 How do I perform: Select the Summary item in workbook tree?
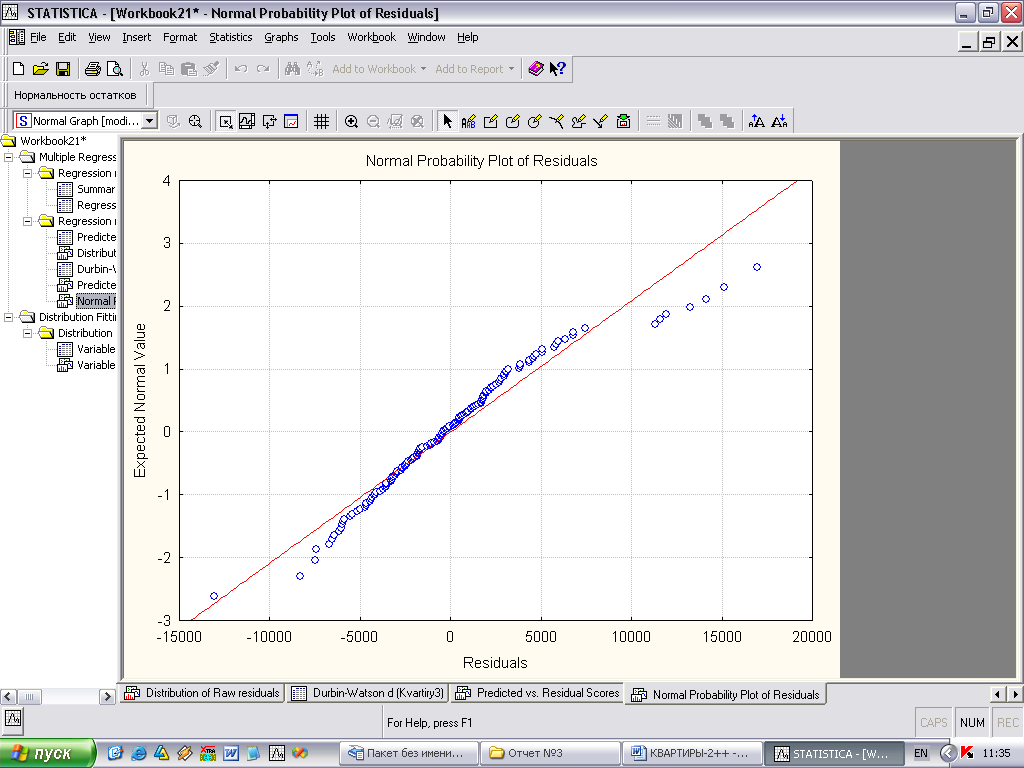[x=95, y=189]
